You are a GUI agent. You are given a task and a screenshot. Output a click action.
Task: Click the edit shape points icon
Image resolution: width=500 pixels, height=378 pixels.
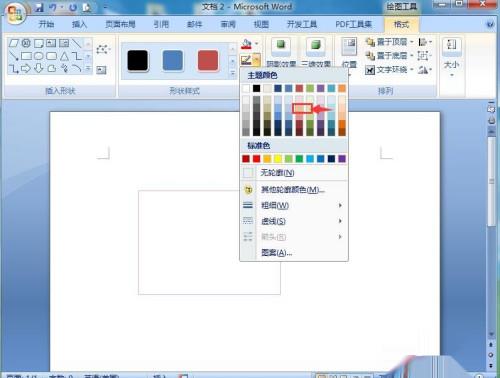(x=102, y=50)
